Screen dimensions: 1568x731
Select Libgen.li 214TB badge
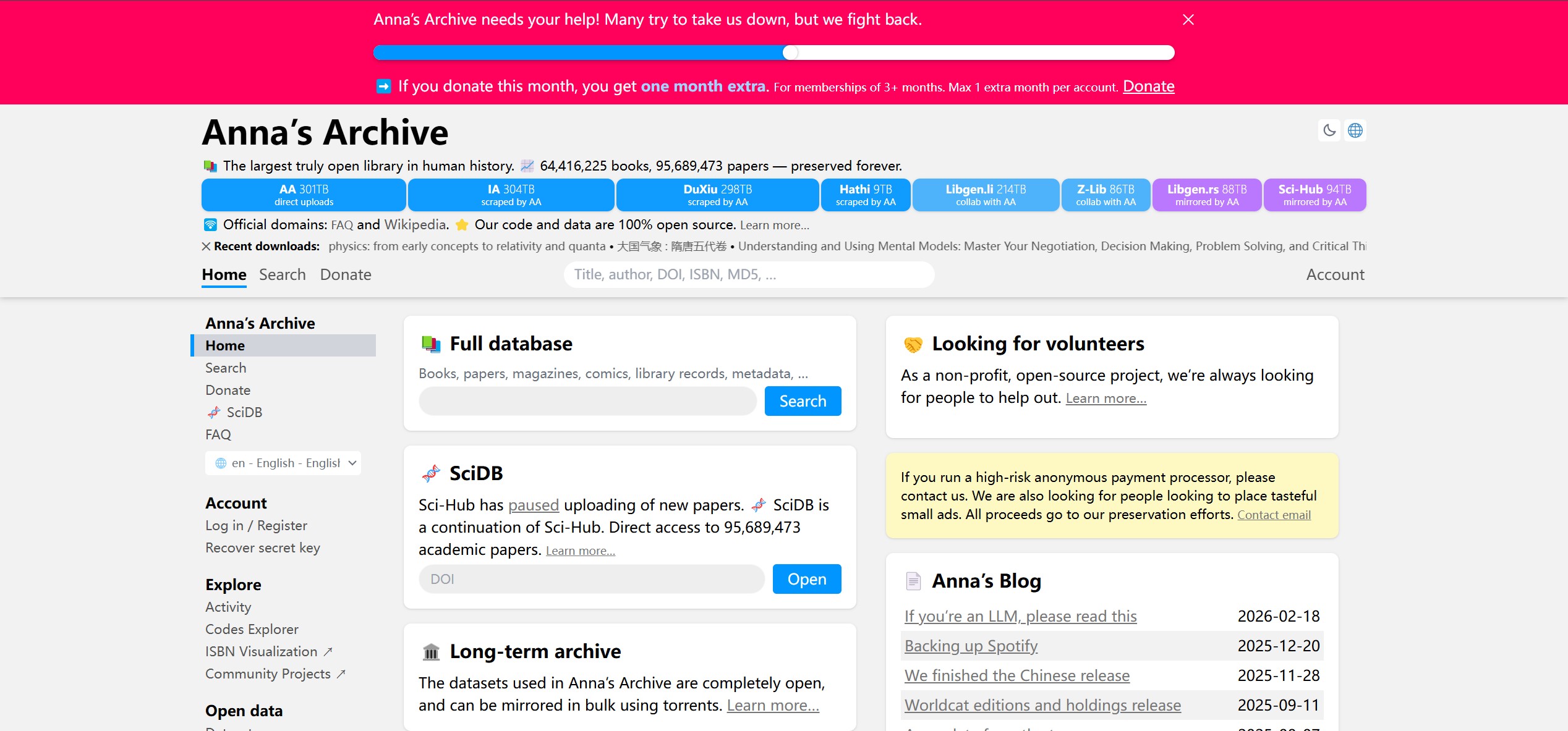click(986, 195)
